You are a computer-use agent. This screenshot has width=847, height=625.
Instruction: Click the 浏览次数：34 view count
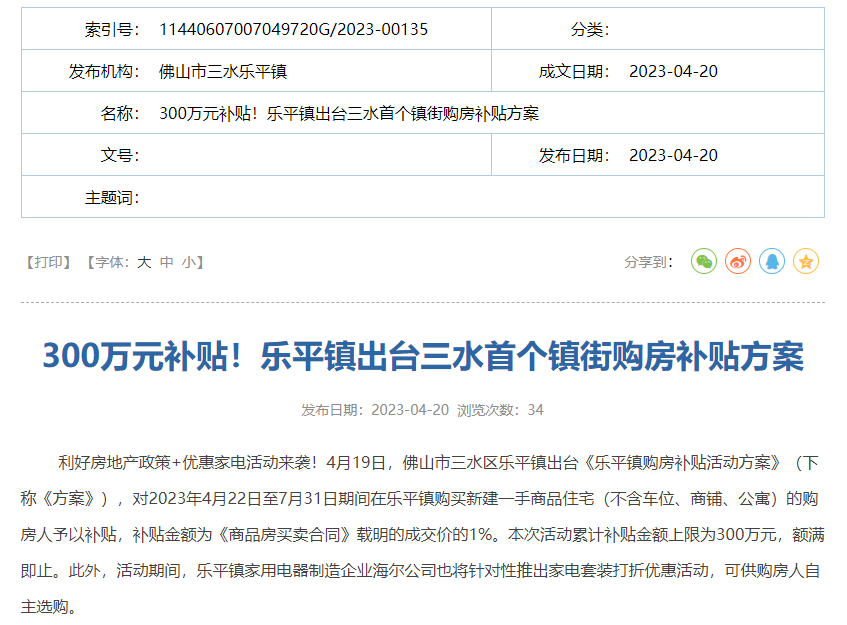click(500, 410)
